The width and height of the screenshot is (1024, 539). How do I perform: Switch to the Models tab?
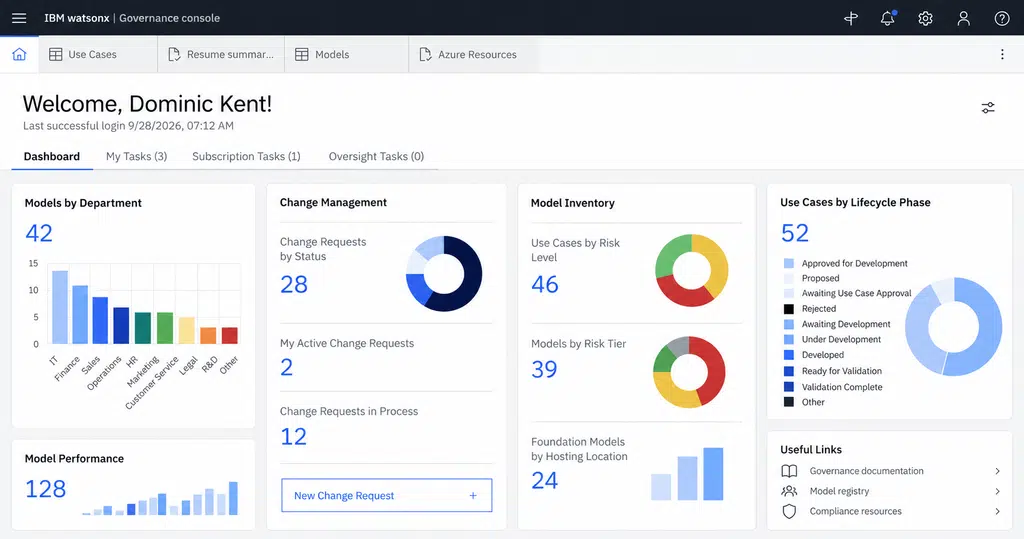coord(347,54)
